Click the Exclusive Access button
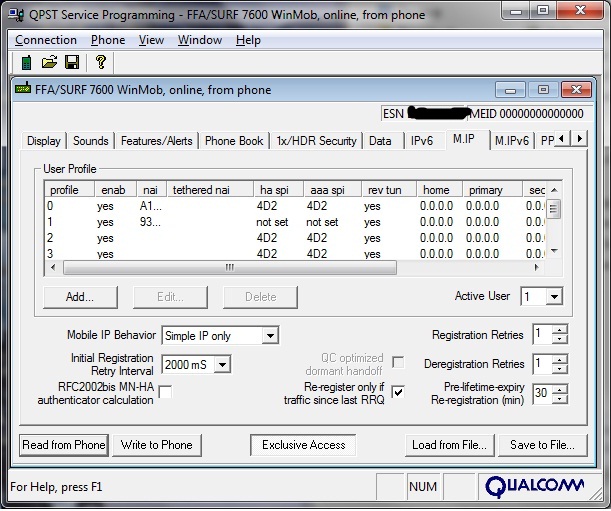Image resolution: width=611 pixels, height=511 pixels. coord(303,445)
